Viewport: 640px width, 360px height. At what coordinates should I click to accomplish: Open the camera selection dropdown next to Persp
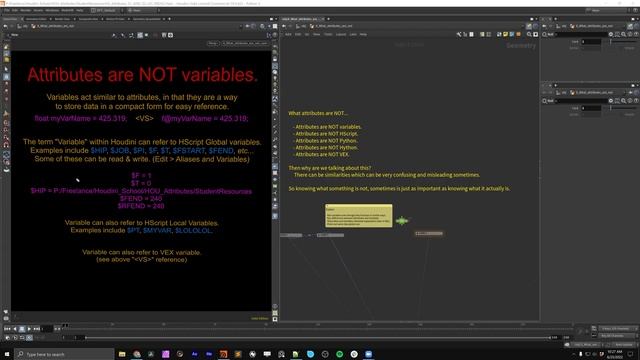point(245,43)
